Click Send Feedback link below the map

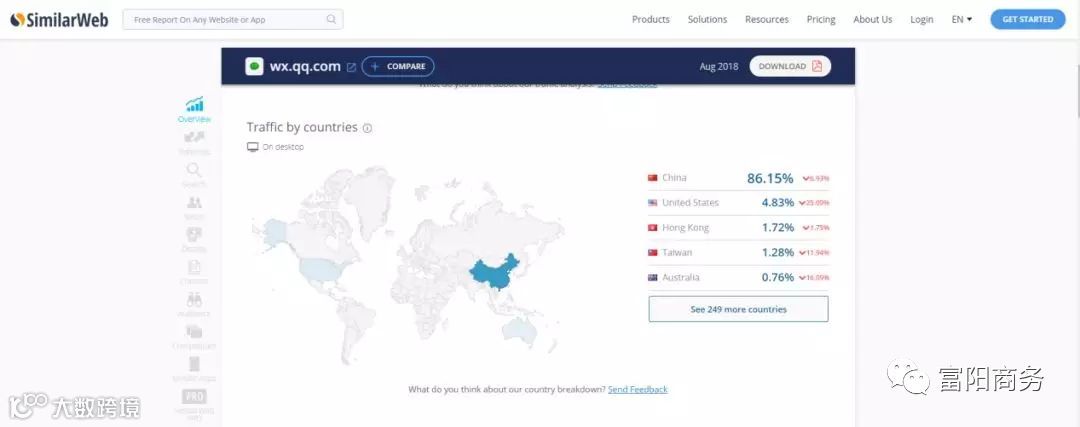point(638,389)
